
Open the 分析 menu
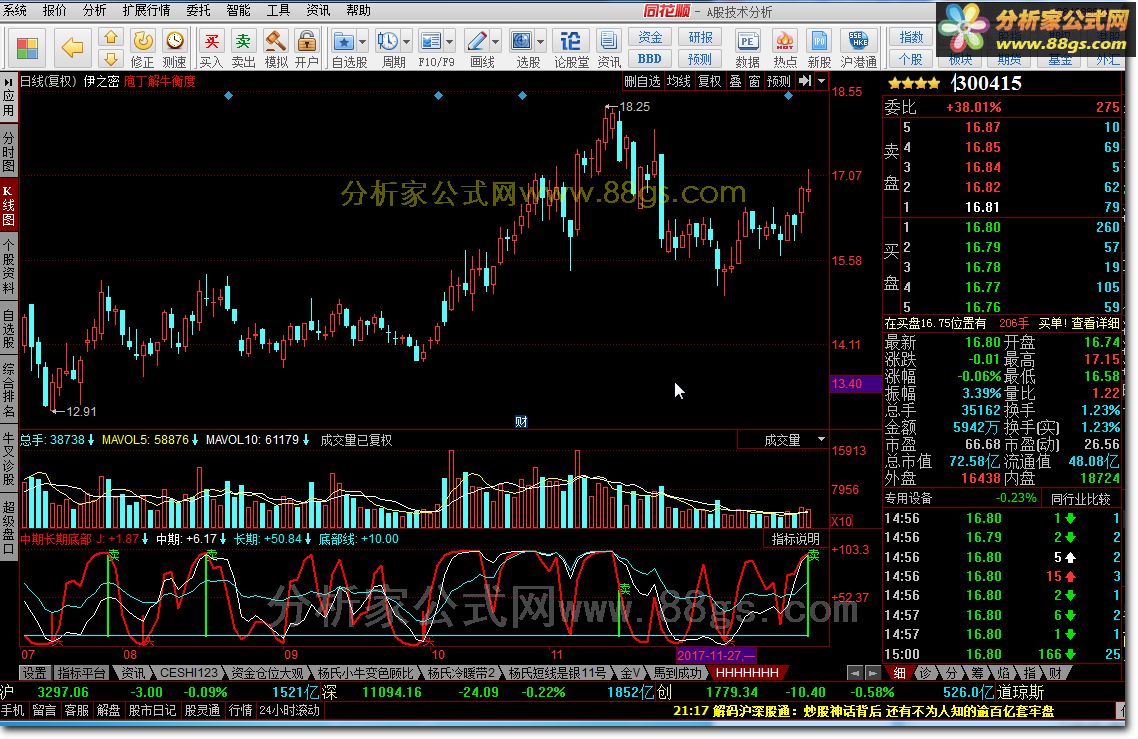[94, 10]
